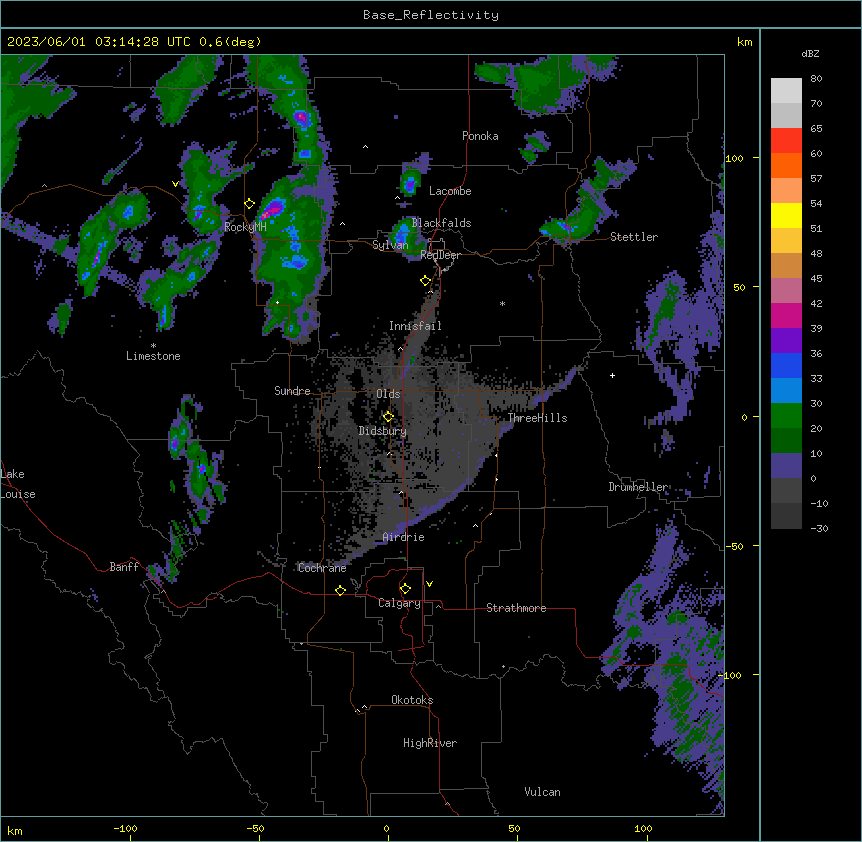Click the Lacombe city label
Viewport: 862px width, 842px height.
coord(450,191)
